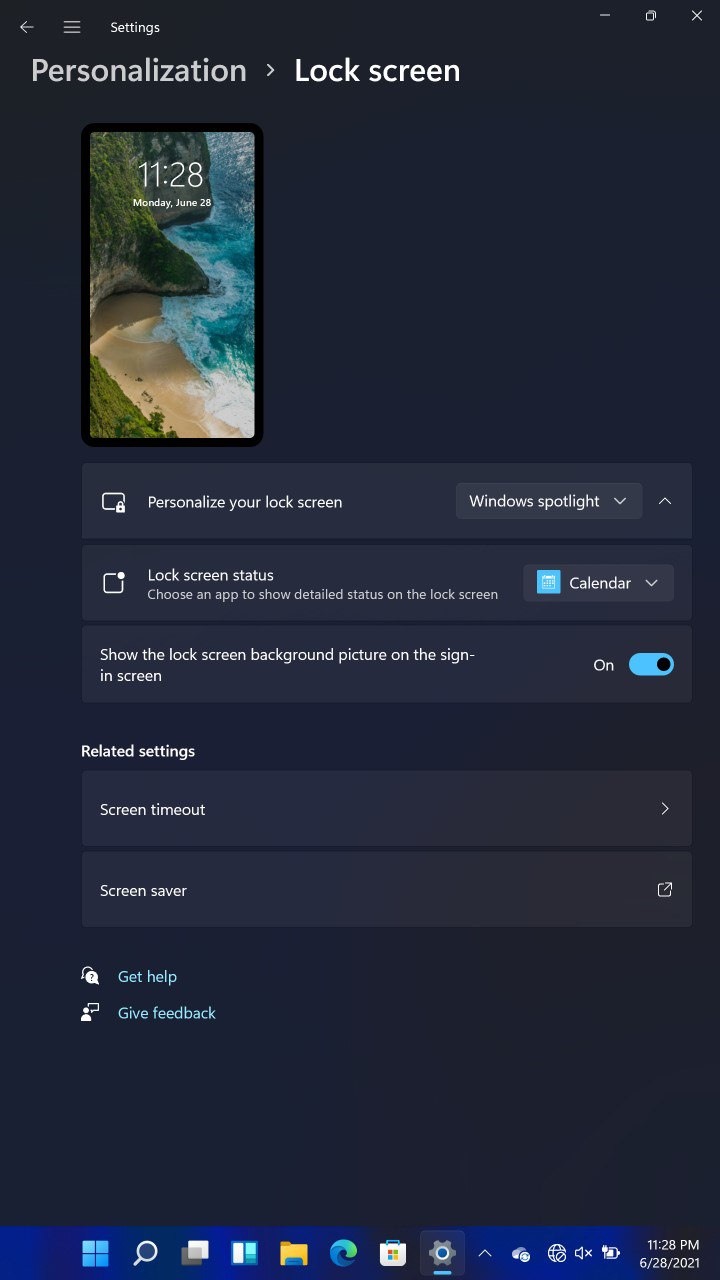Open Microsoft Store from taskbar
Image resolution: width=720 pixels, height=1280 pixels.
(392, 1252)
